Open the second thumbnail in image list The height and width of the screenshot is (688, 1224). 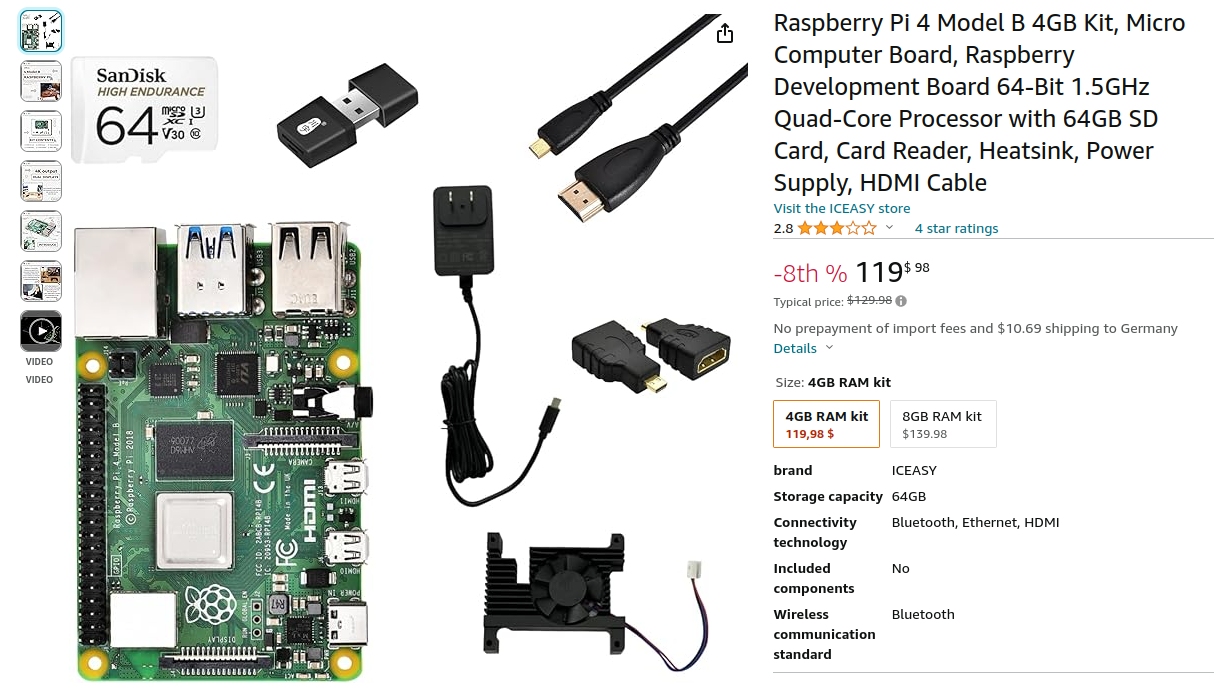[41, 81]
